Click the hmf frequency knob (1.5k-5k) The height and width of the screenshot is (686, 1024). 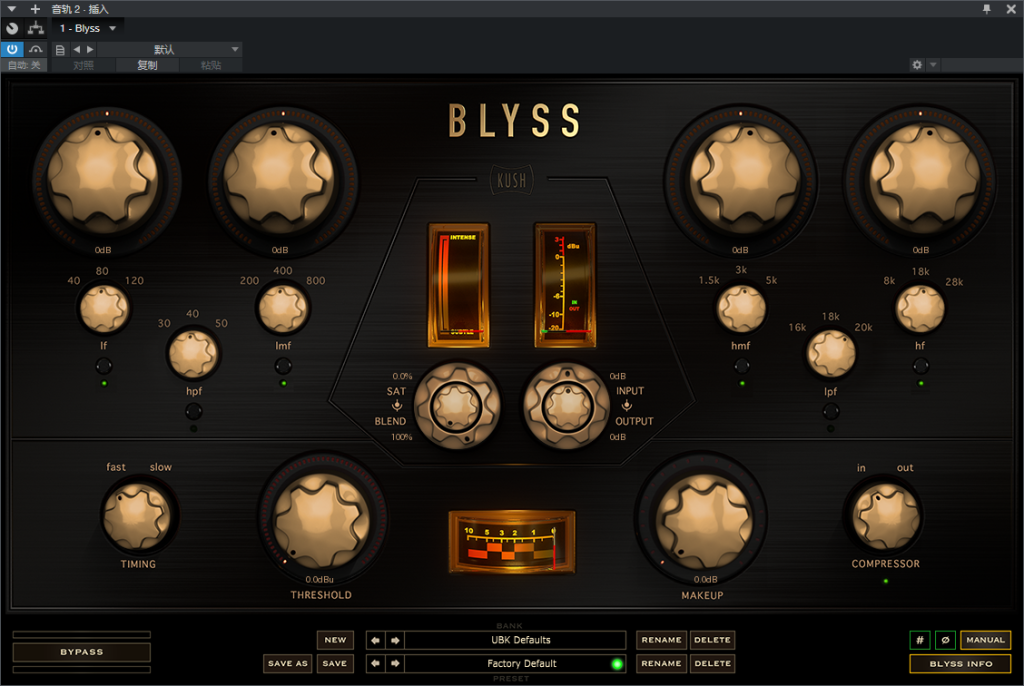(742, 308)
